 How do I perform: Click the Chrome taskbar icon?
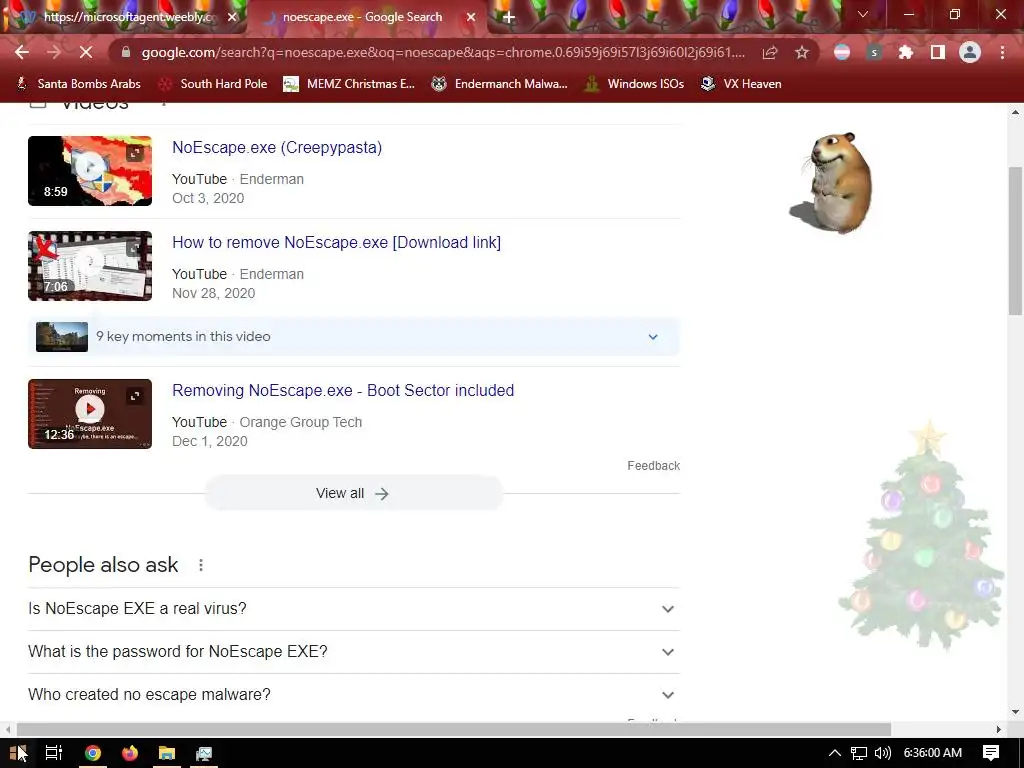pos(93,753)
